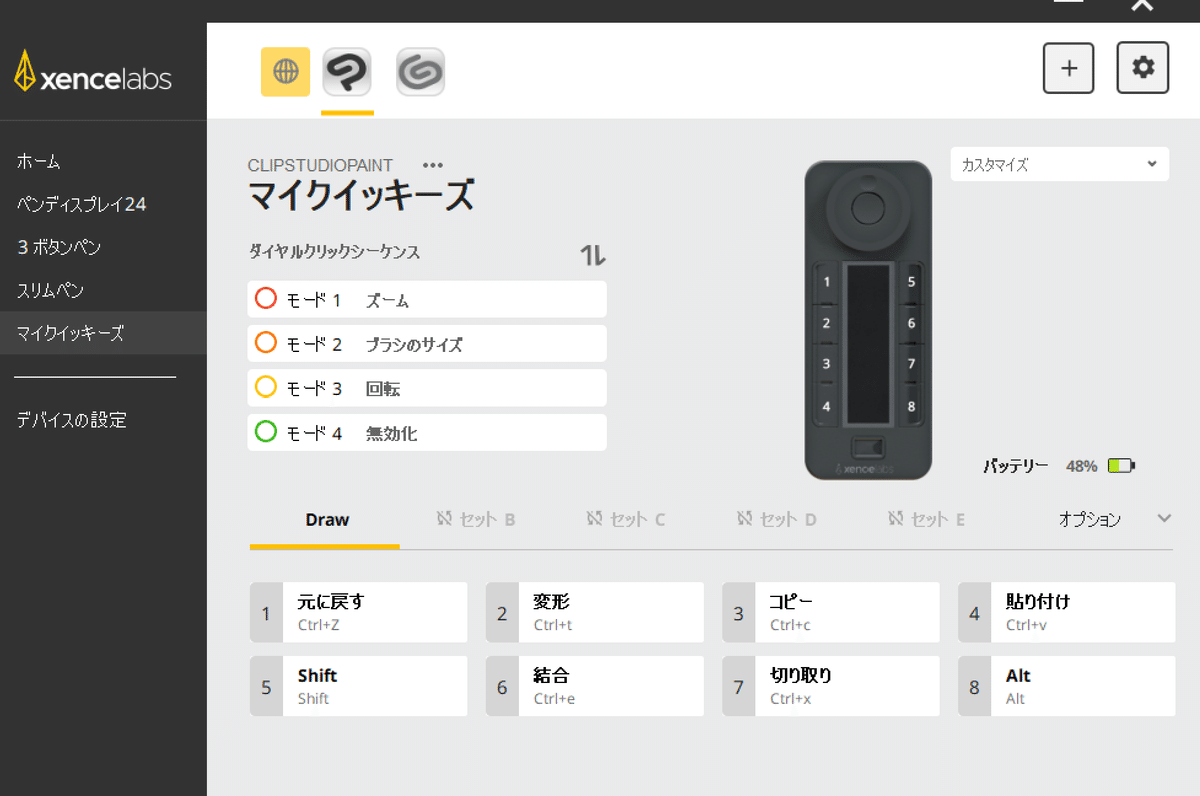Edit key 2 変形 Ctrl+t
The width and height of the screenshot is (1200, 796).
click(x=594, y=612)
